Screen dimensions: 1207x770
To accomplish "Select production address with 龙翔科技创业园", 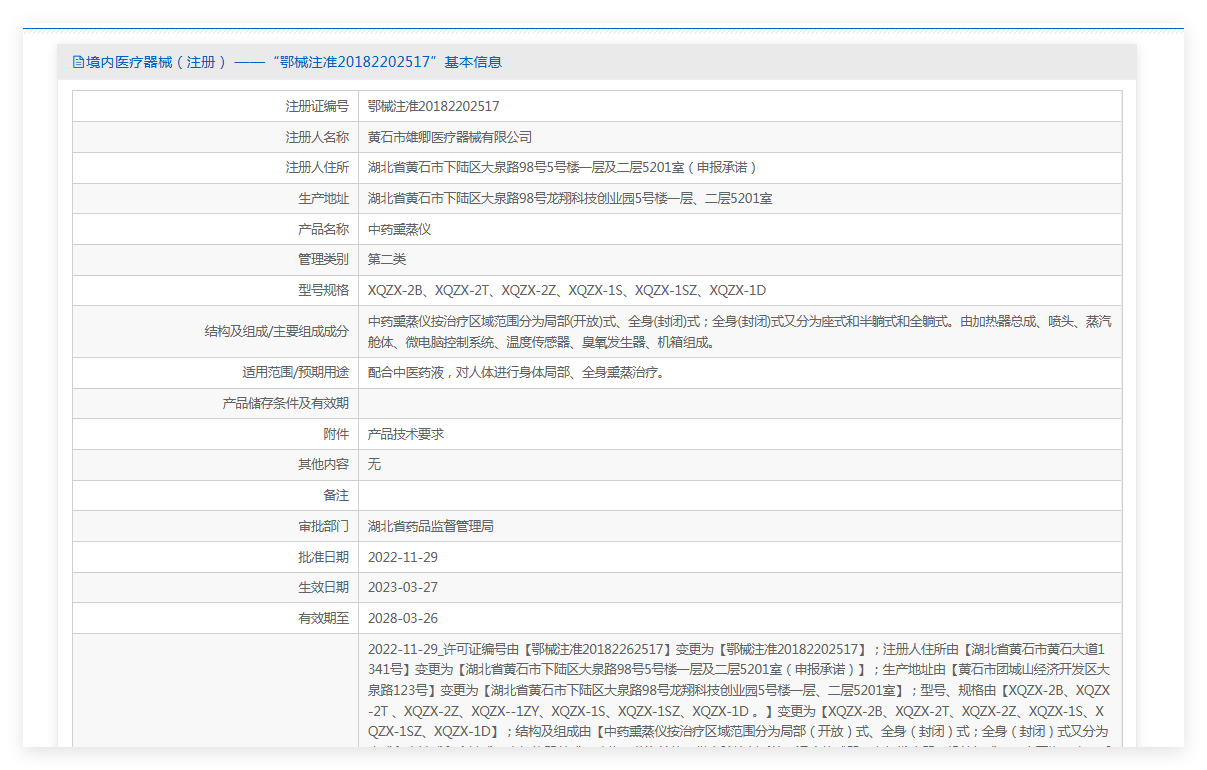I will tap(570, 198).
